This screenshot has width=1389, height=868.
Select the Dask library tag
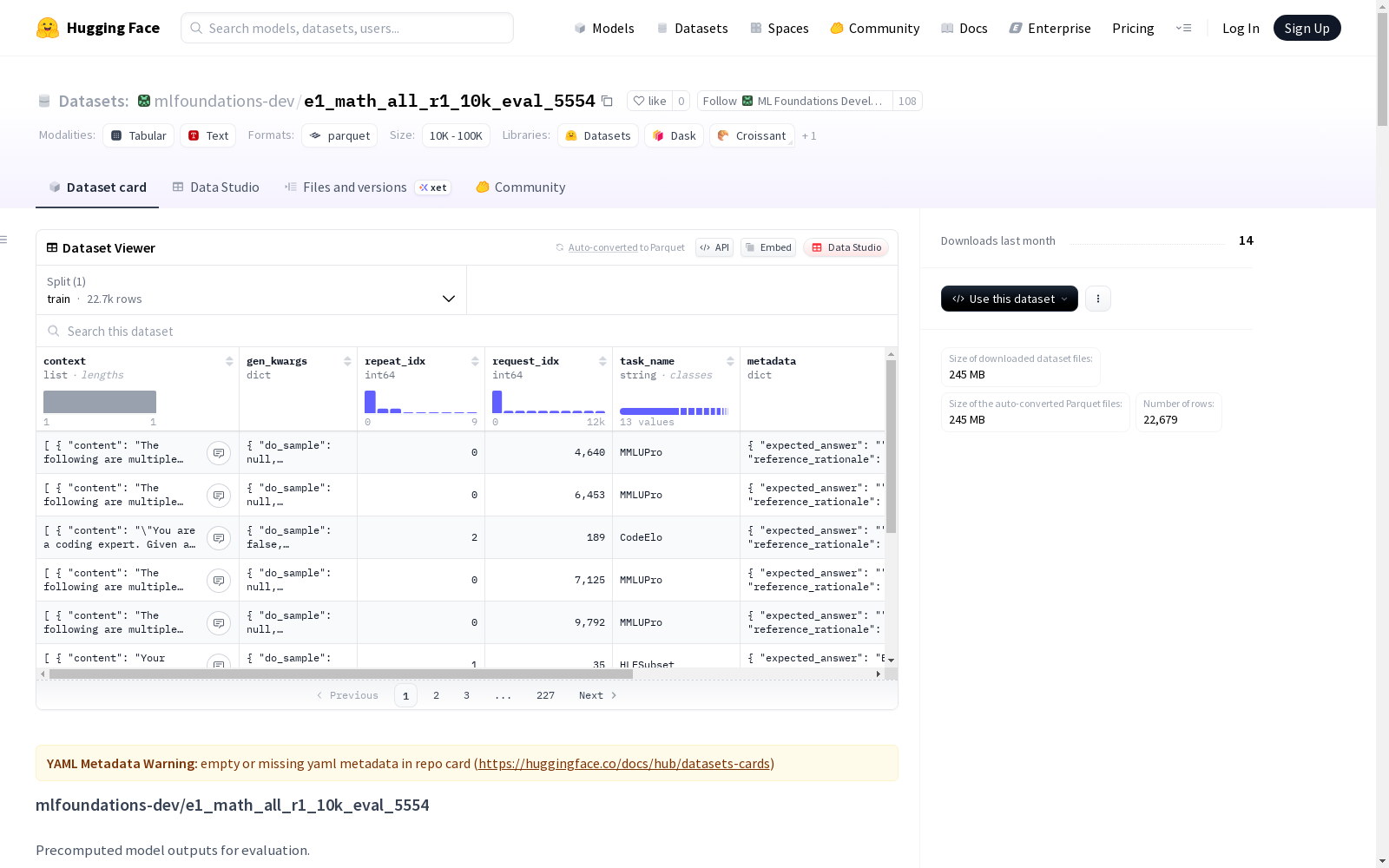pos(675,135)
